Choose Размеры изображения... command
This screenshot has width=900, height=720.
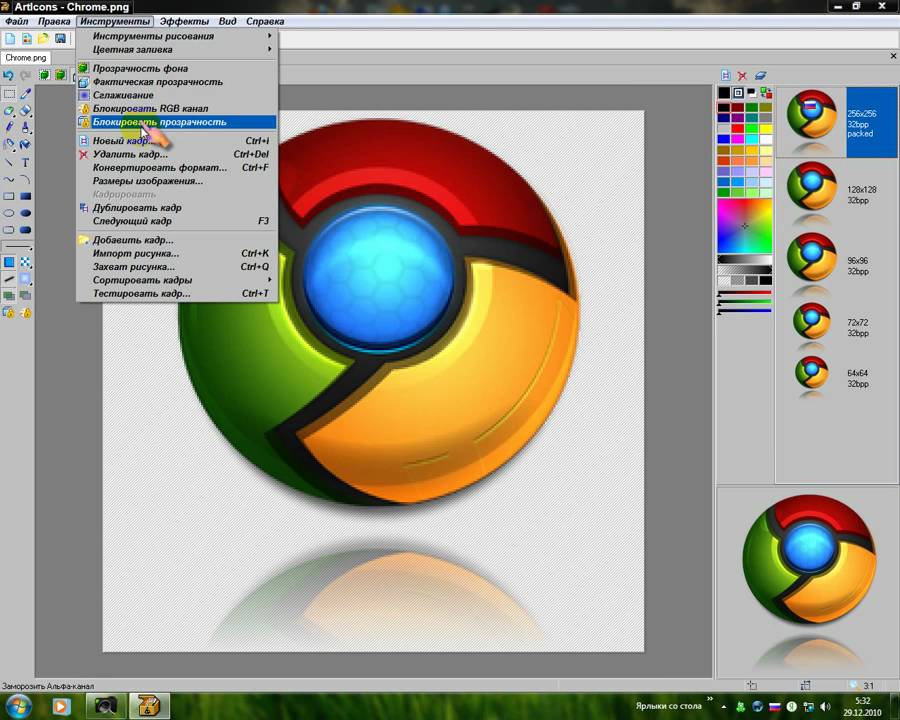pyautogui.click(x=176, y=180)
